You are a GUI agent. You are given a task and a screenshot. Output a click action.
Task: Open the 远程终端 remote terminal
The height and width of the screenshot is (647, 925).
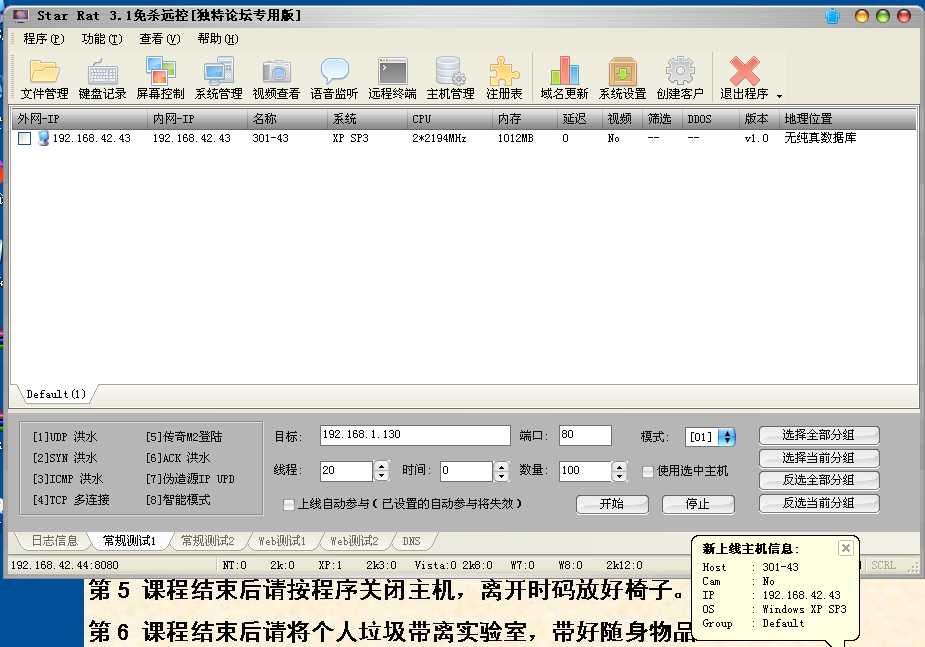(x=392, y=78)
